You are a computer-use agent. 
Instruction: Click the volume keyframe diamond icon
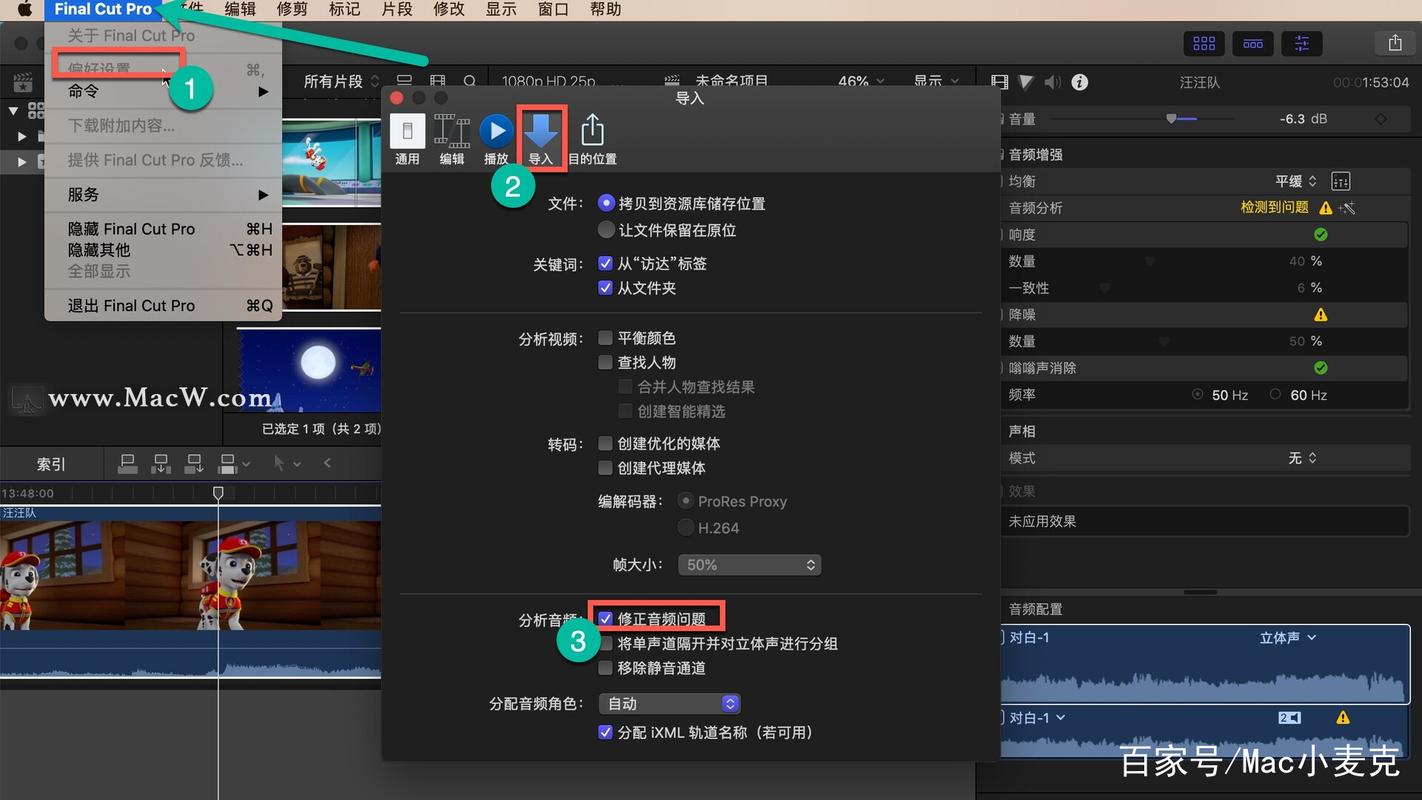pyautogui.click(x=1381, y=119)
